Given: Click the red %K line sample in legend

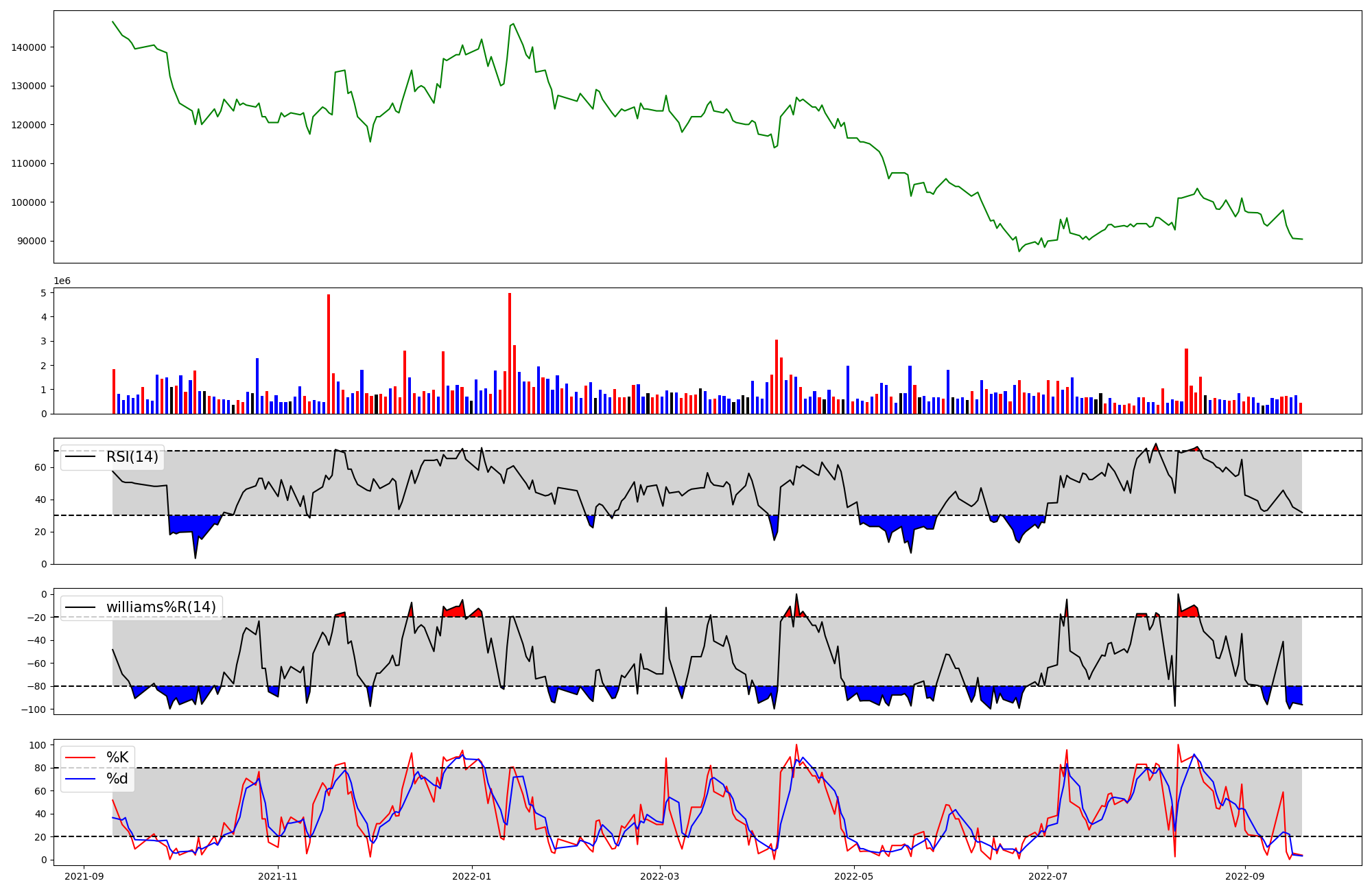Looking at the screenshot, I should tap(80, 758).
